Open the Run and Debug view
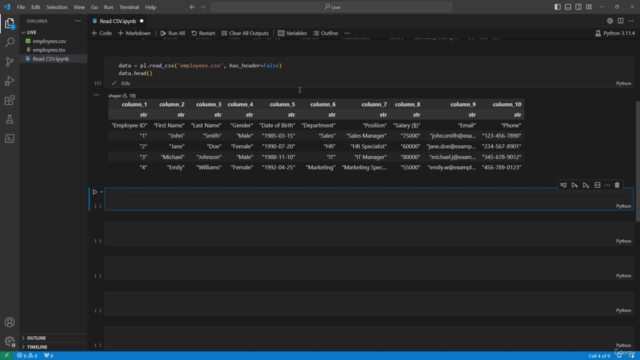Image resolution: width=640 pixels, height=360 pixels. tap(9, 81)
